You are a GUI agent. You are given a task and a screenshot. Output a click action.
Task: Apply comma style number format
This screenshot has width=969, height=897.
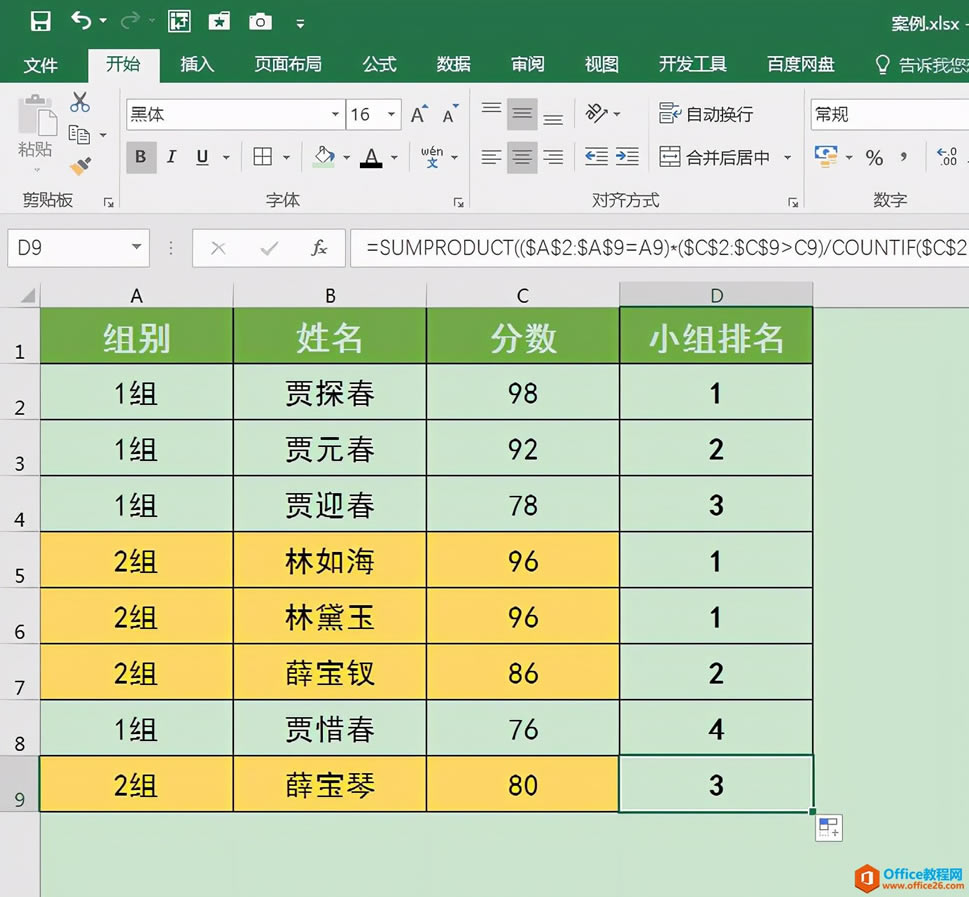904,157
